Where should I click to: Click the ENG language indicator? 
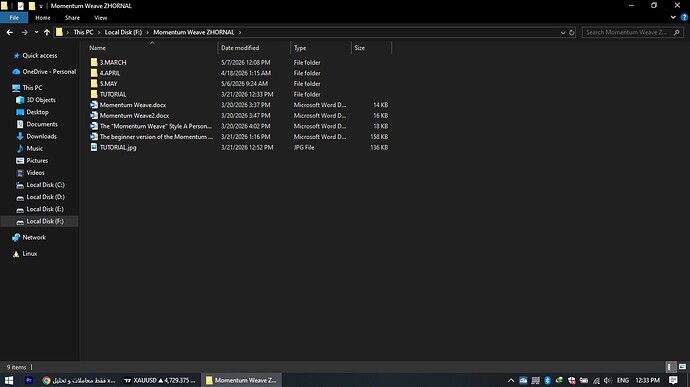[x=623, y=380]
